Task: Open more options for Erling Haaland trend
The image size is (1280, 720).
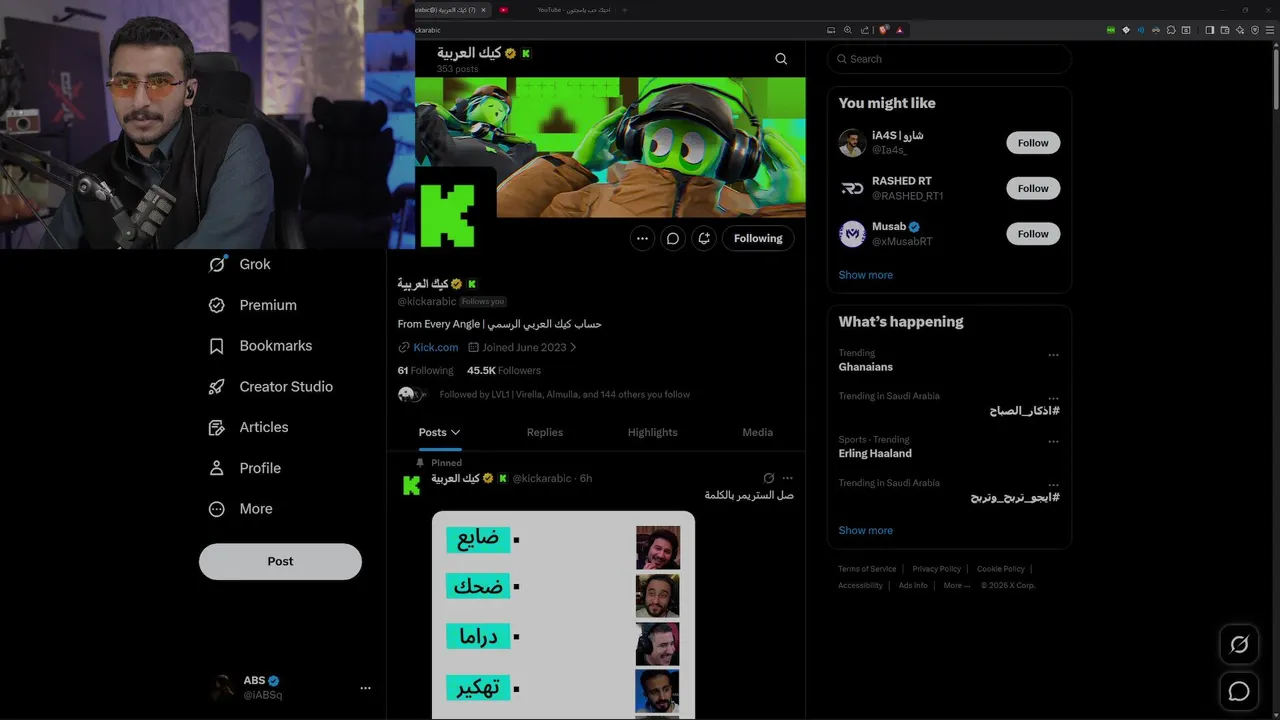Action: [x=1053, y=441]
